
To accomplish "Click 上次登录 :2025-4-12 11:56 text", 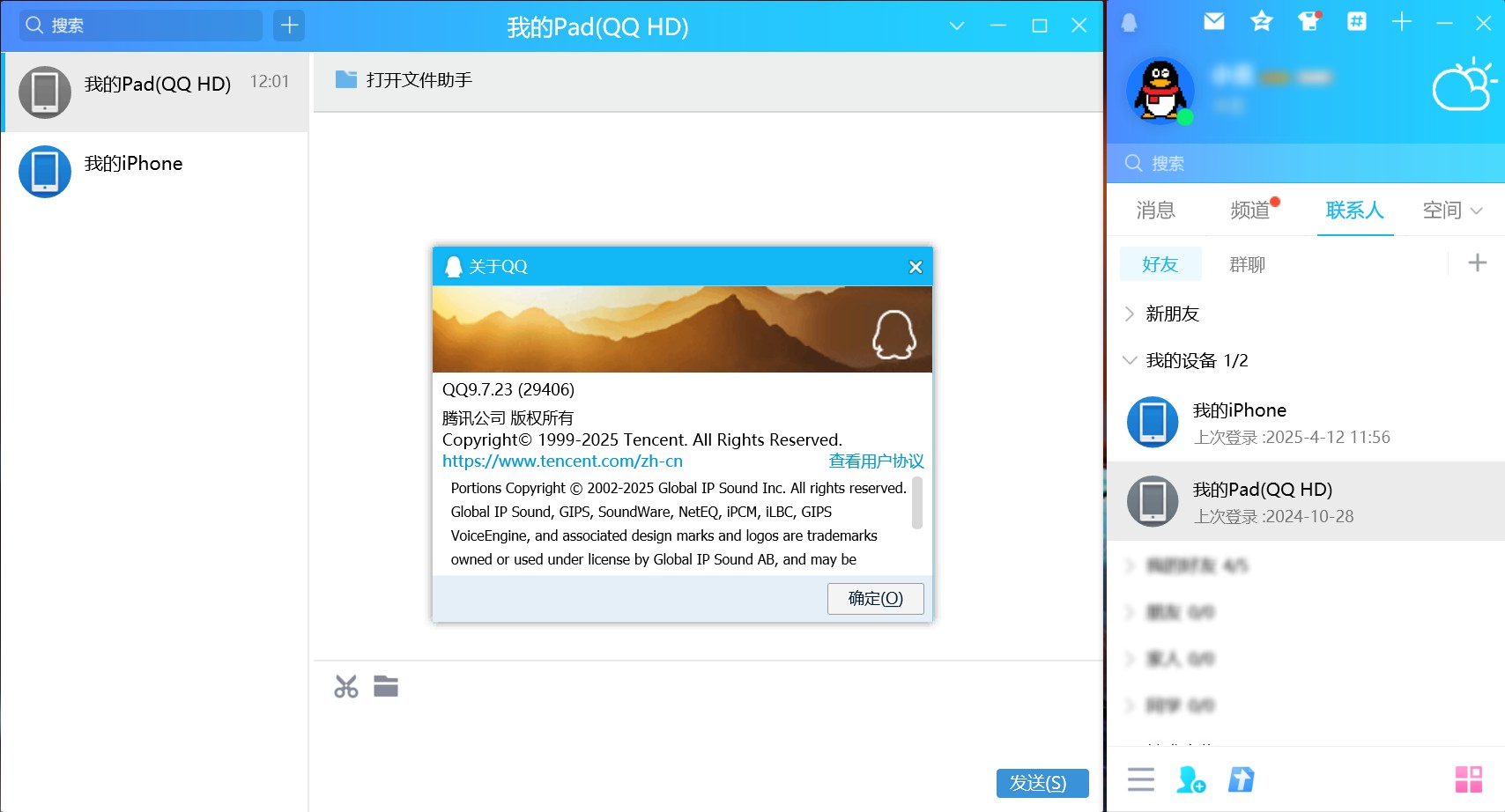I will [x=1292, y=438].
